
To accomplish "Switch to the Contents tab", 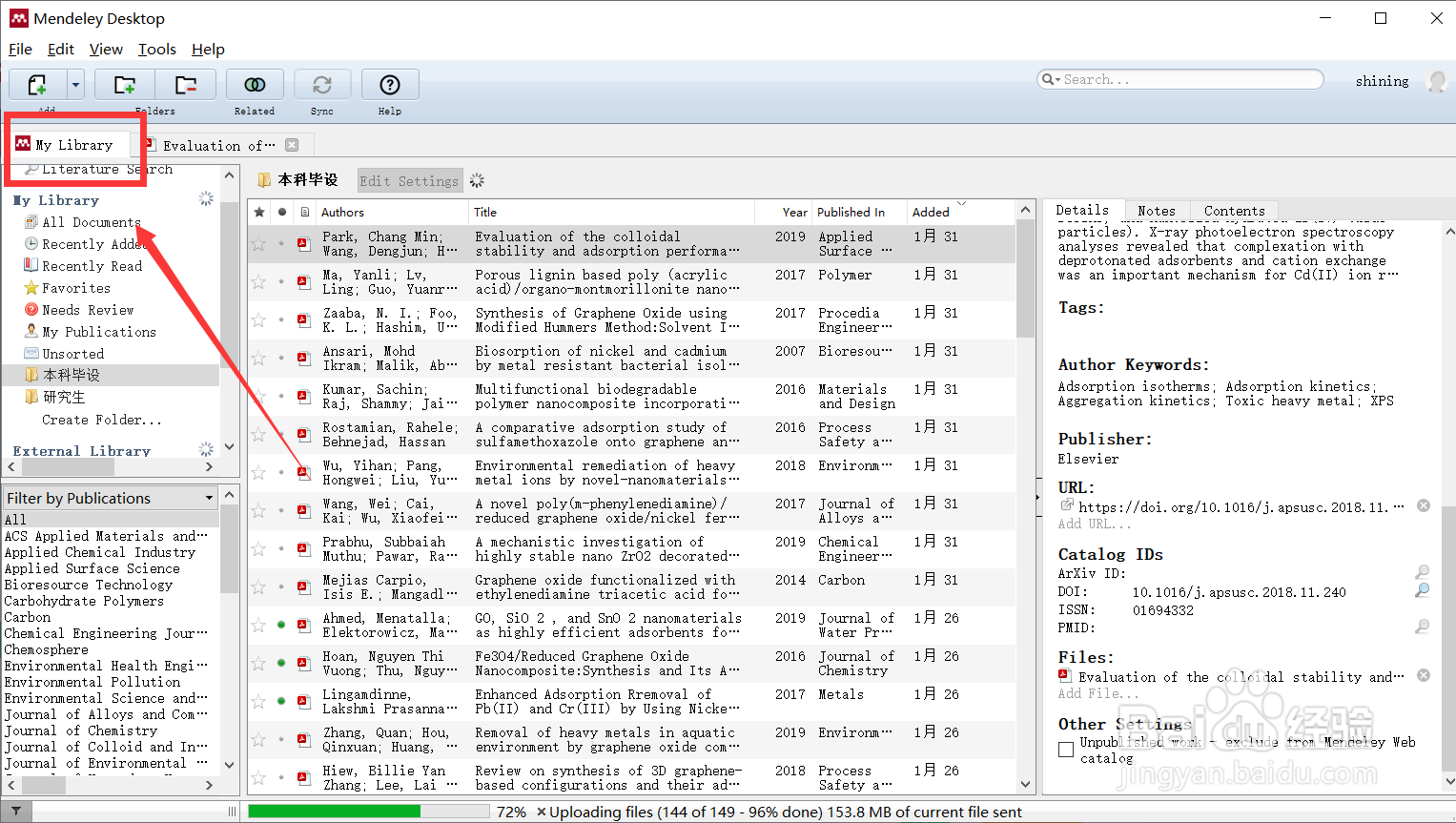I will click(1234, 211).
